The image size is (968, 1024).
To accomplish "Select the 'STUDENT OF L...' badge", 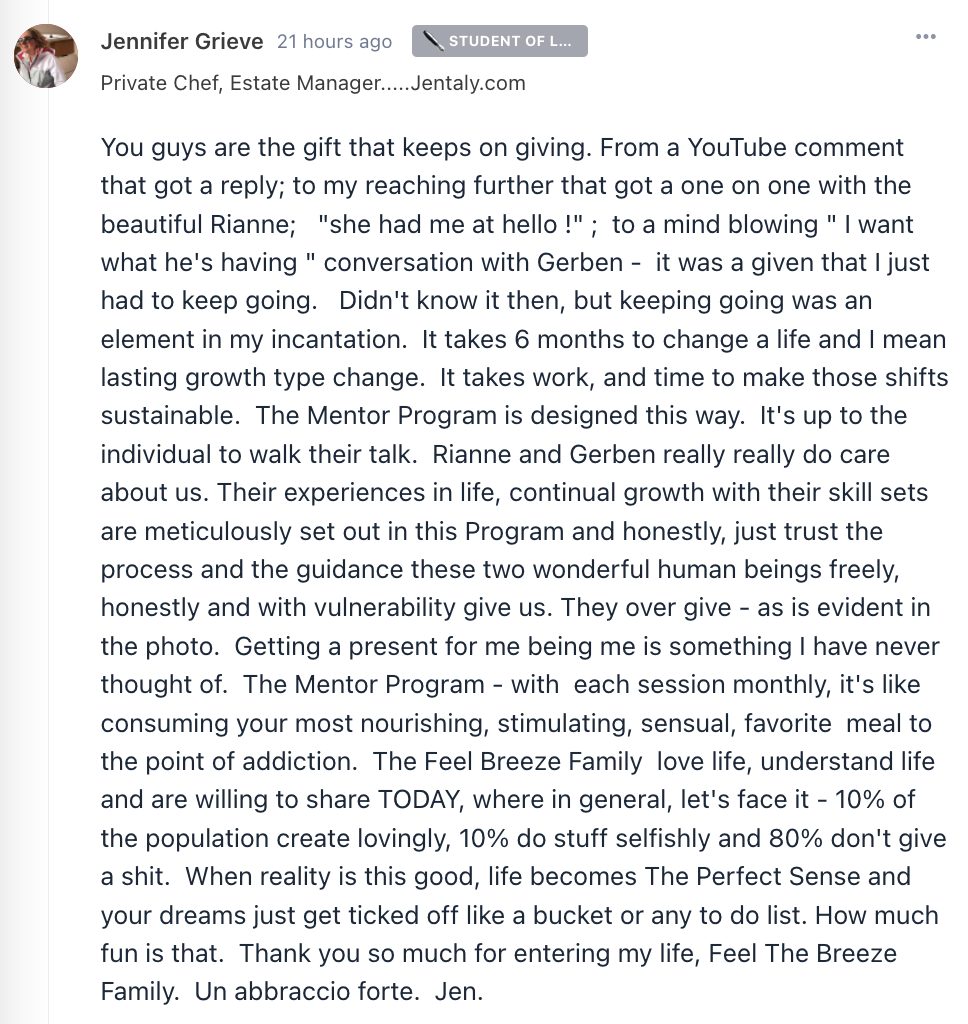I will coord(500,41).
